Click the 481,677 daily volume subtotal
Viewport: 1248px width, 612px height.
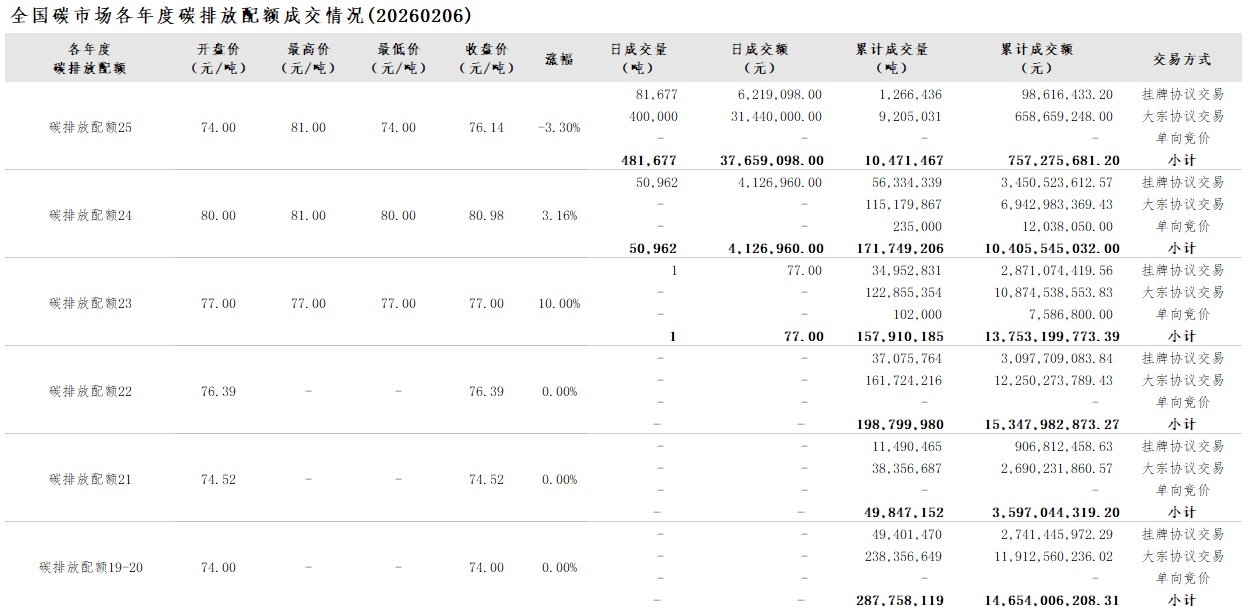tap(649, 161)
